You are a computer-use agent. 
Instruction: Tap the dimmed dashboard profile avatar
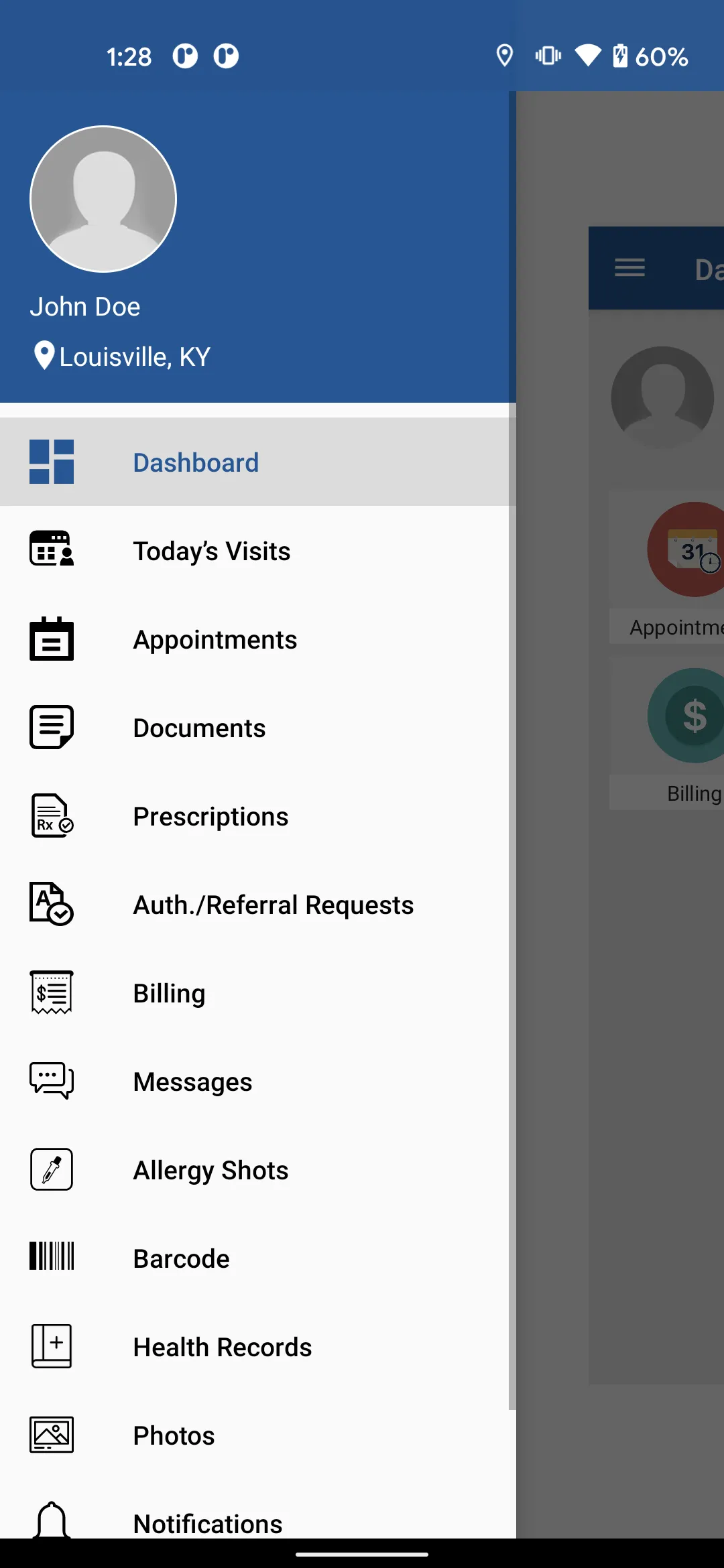pyautogui.click(x=662, y=398)
